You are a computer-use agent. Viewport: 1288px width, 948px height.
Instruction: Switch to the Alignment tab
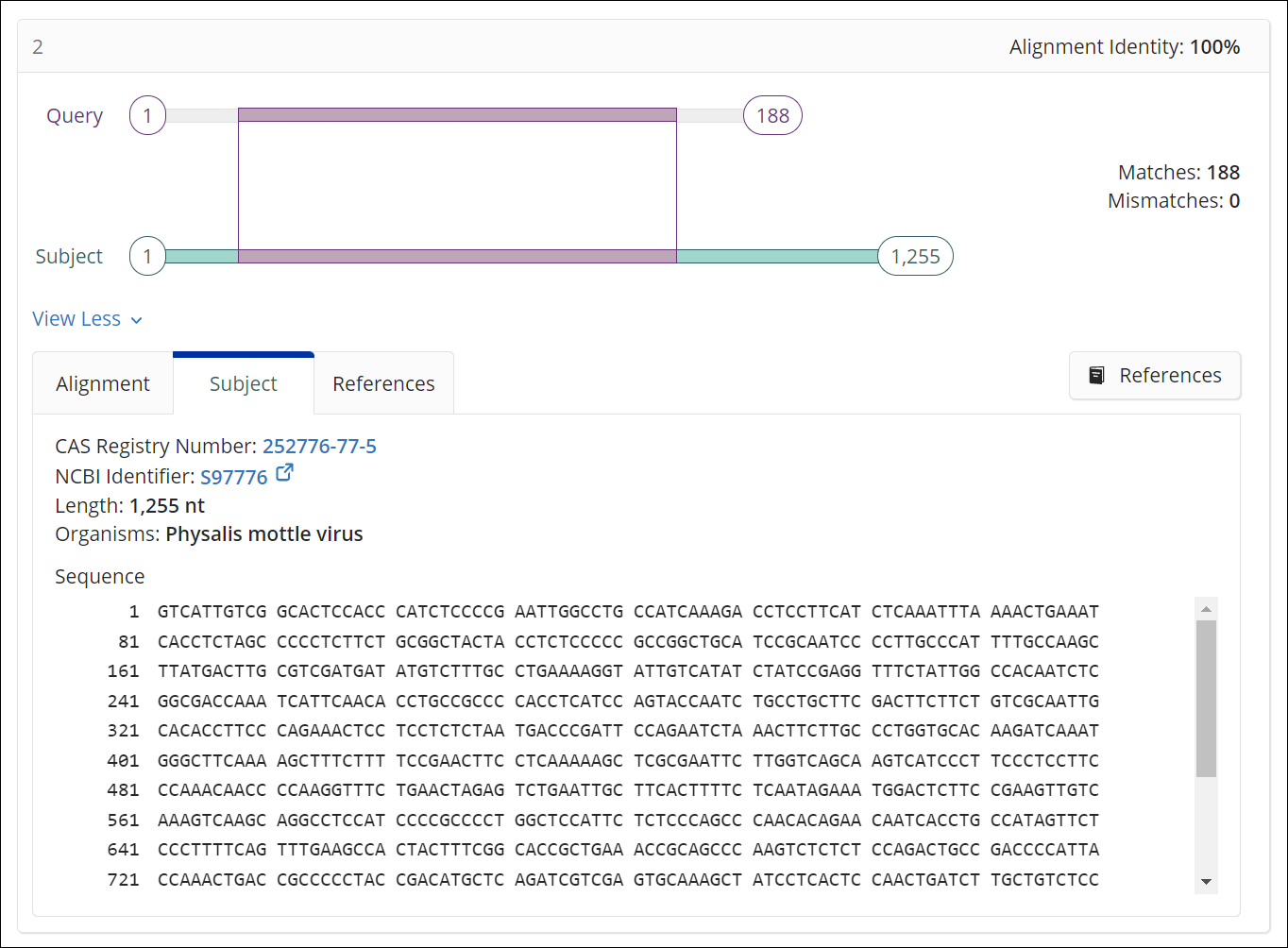pos(103,383)
